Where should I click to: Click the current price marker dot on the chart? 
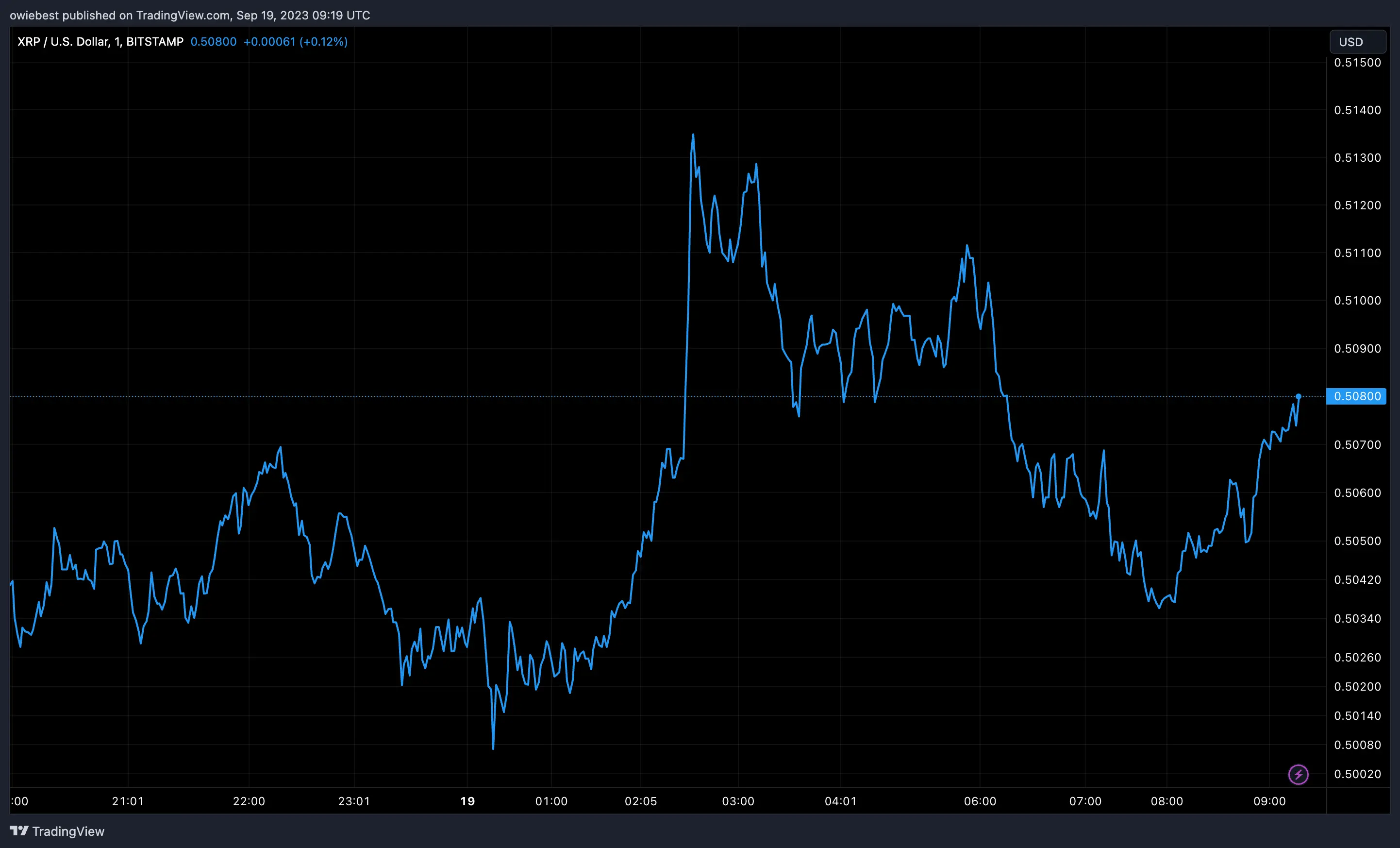pos(1299,396)
